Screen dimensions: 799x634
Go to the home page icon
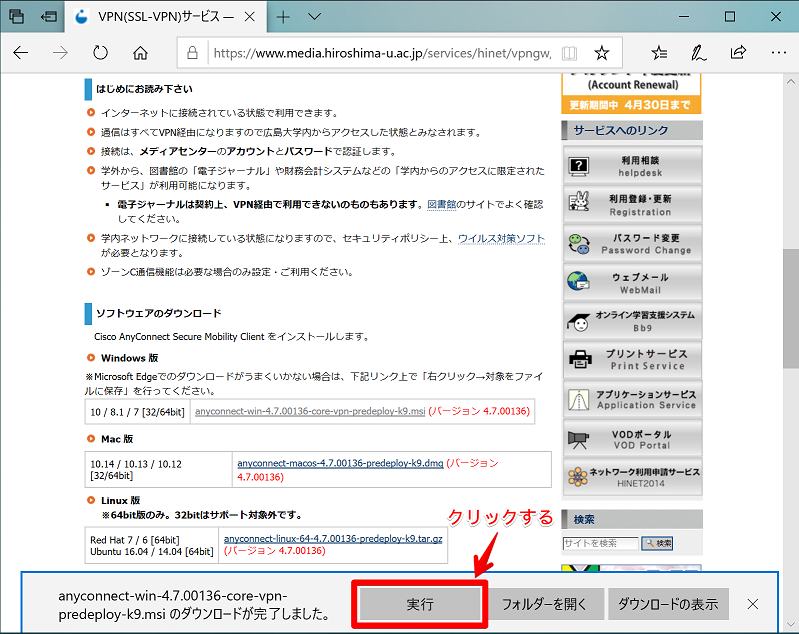point(140,52)
